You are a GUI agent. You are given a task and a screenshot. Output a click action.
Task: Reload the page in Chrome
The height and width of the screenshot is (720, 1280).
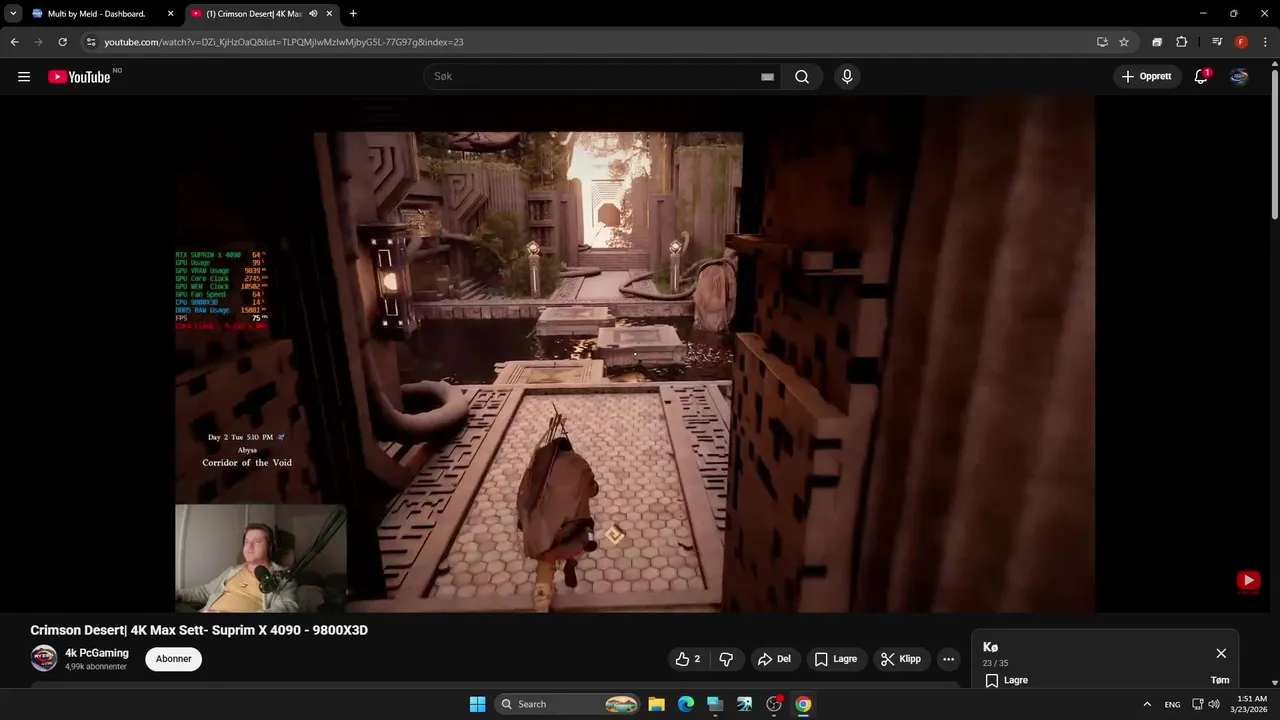(62, 42)
